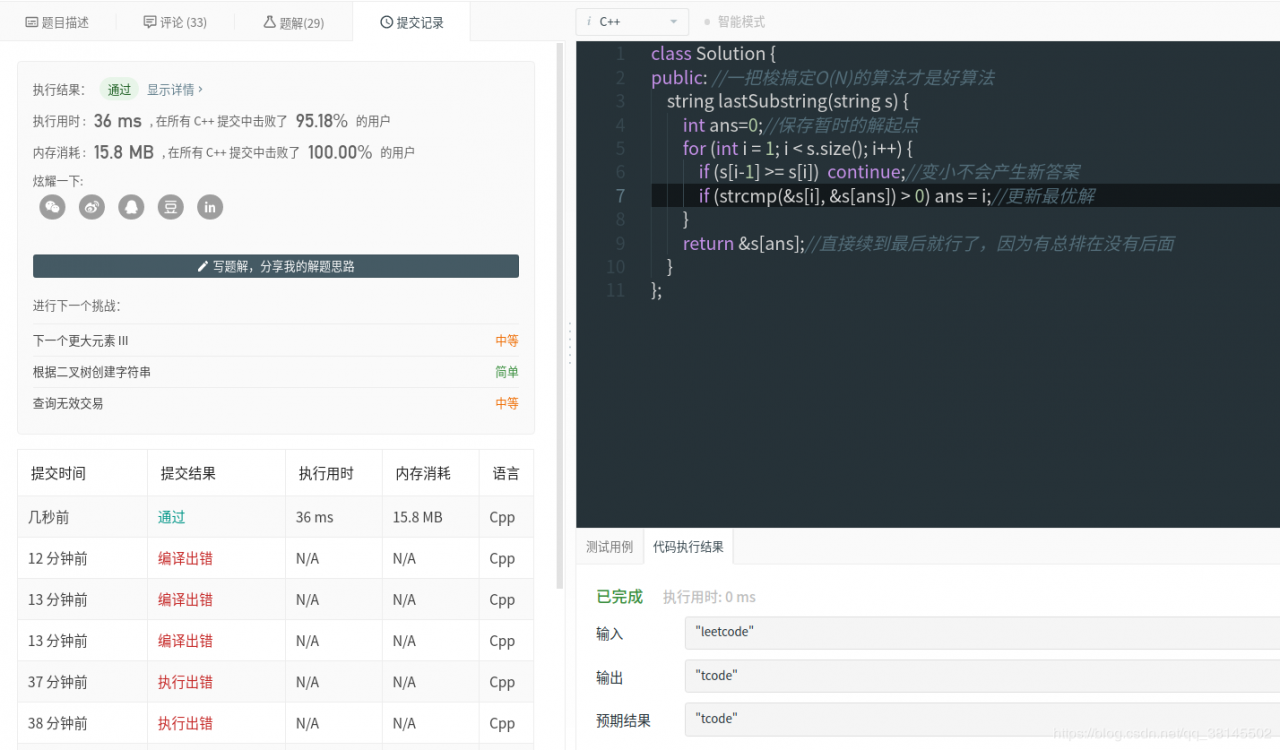Click the 输出 field showing "tcode"
1280x750 pixels.
(981, 676)
